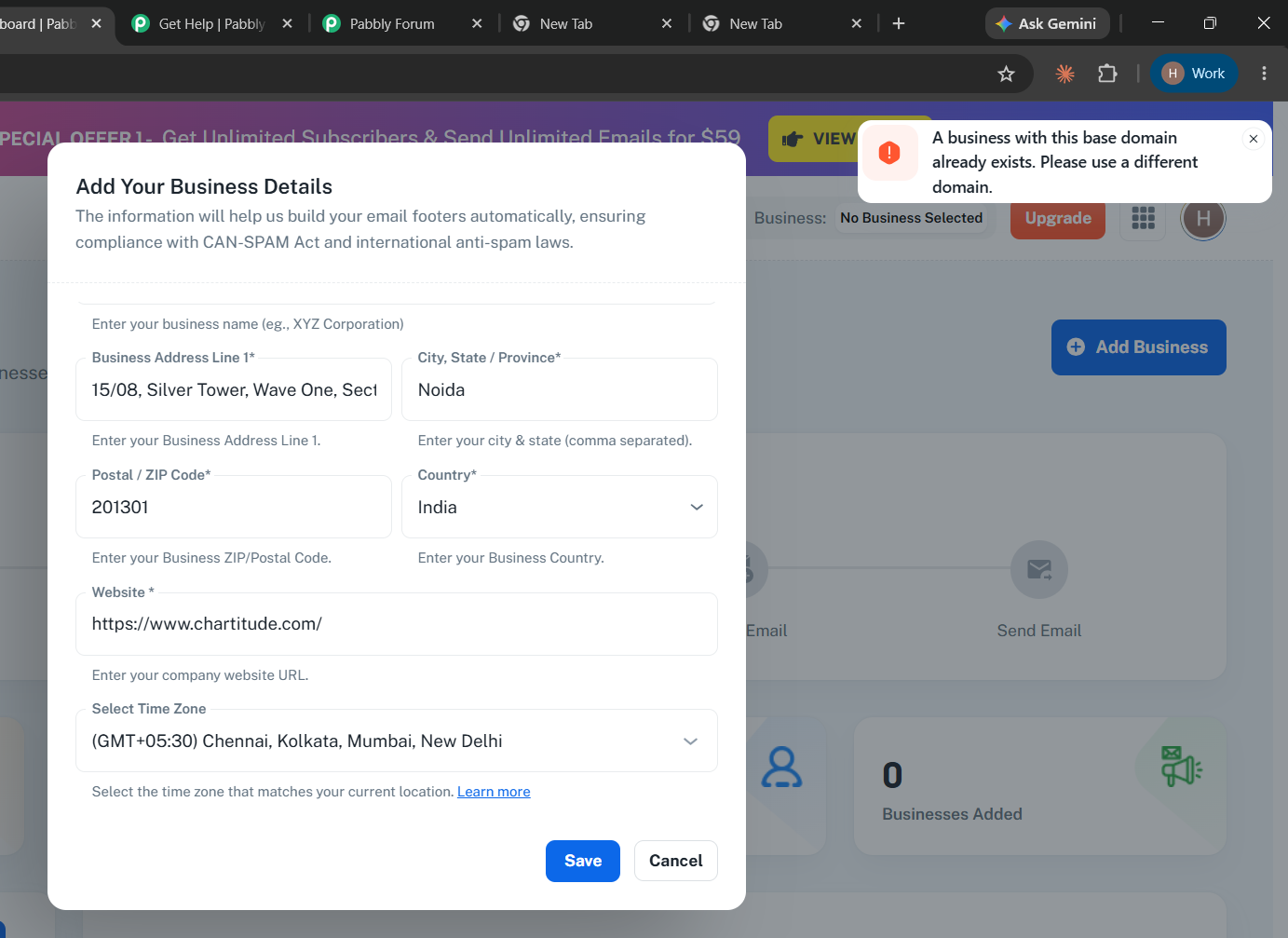
Task: Click Cancel in business details dialog
Action: coord(676,861)
